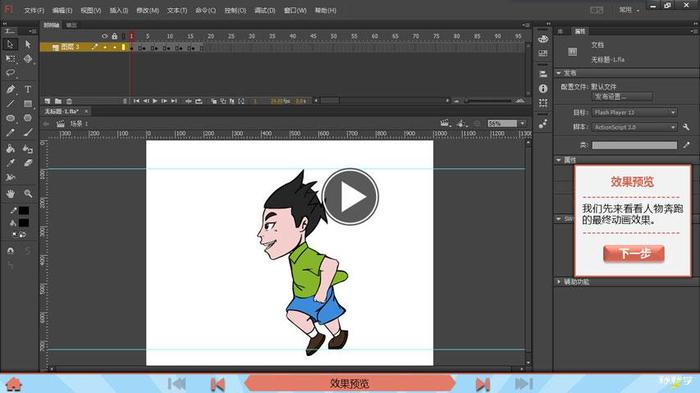Select the Zoom magnifier tool
Screen dimensions: 700x393
pos(28,193)
